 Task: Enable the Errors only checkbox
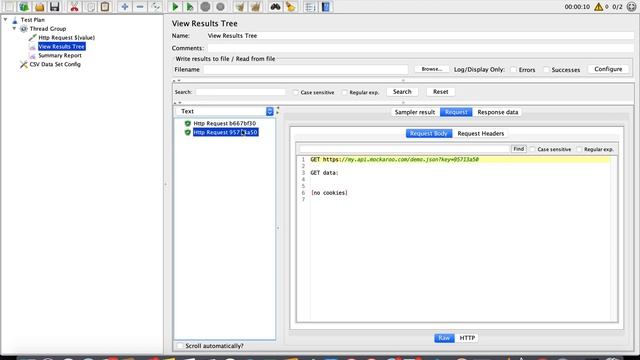pyautogui.click(x=514, y=70)
